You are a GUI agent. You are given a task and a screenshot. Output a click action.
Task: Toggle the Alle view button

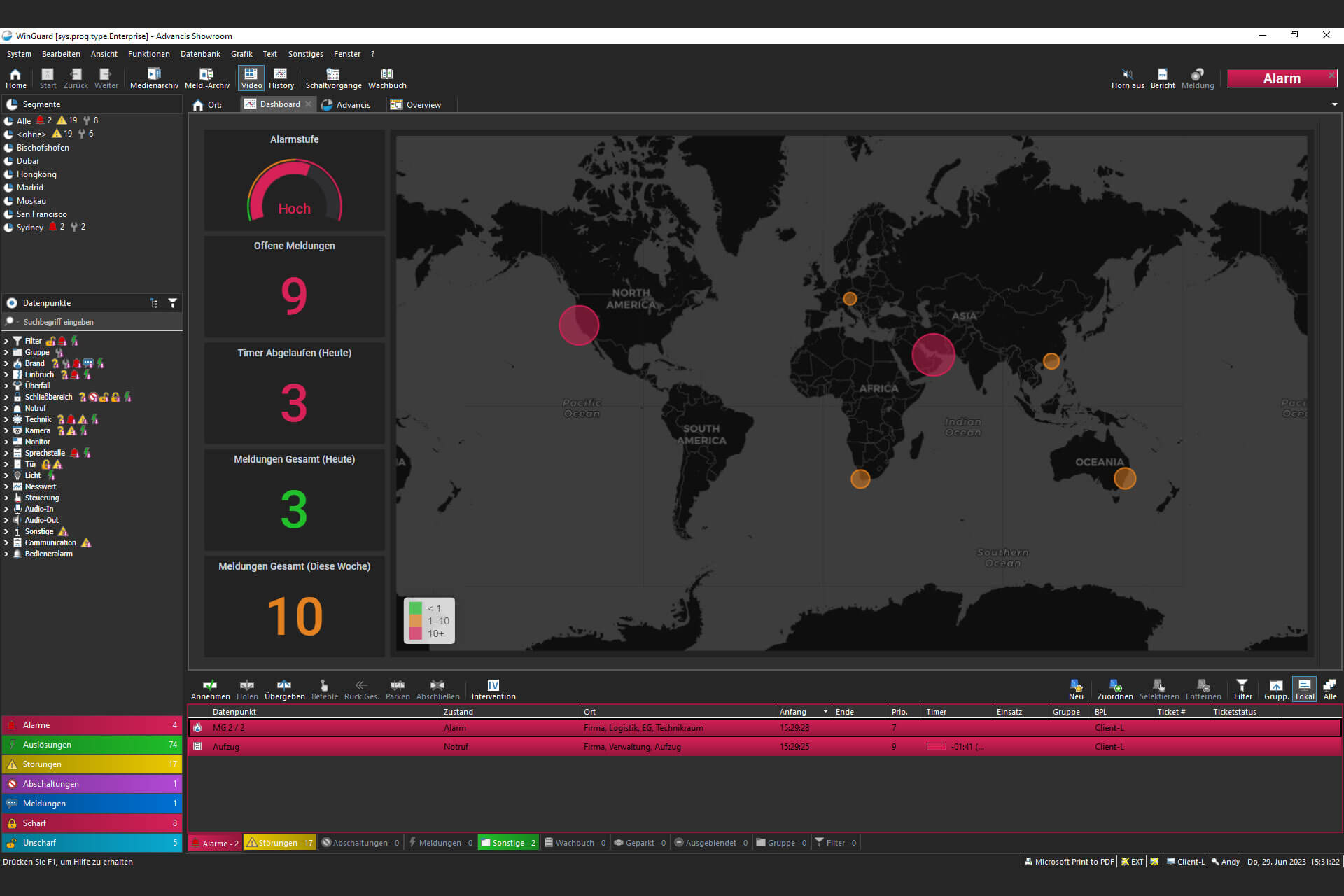click(1330, 689)
